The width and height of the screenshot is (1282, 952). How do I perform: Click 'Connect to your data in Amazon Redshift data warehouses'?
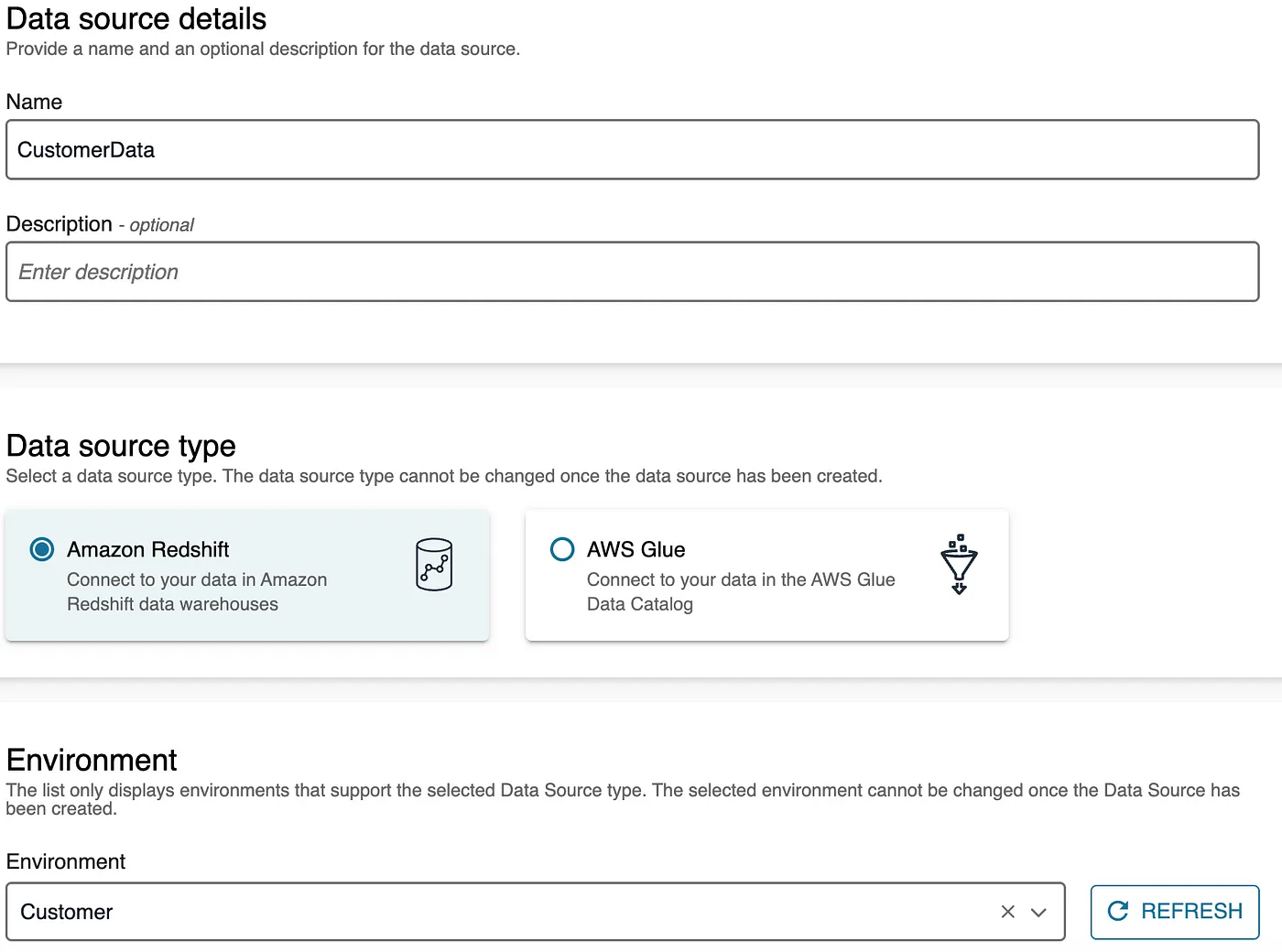pyautogui.click(x=197, y=592)
